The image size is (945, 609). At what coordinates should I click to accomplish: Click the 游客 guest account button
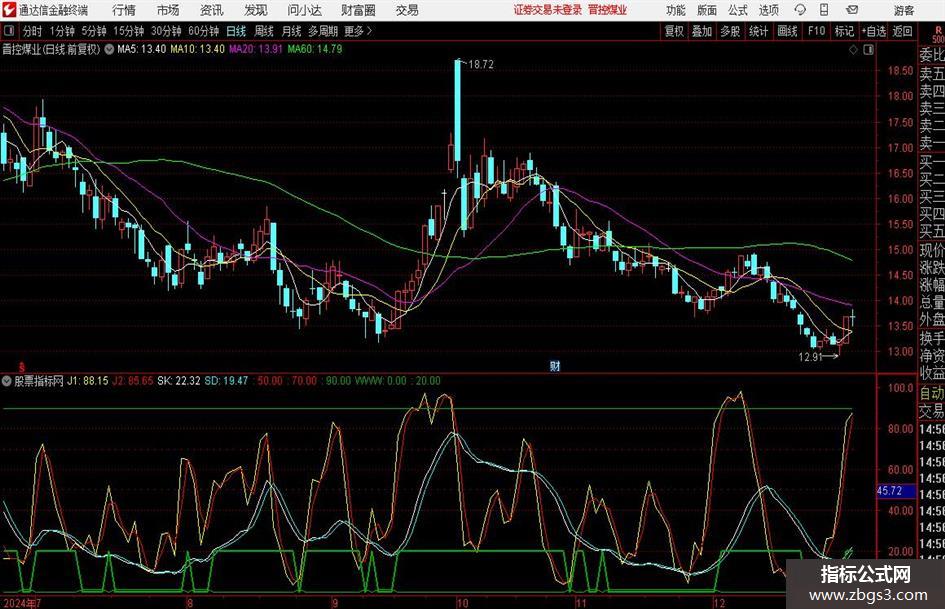click(904, 10)
